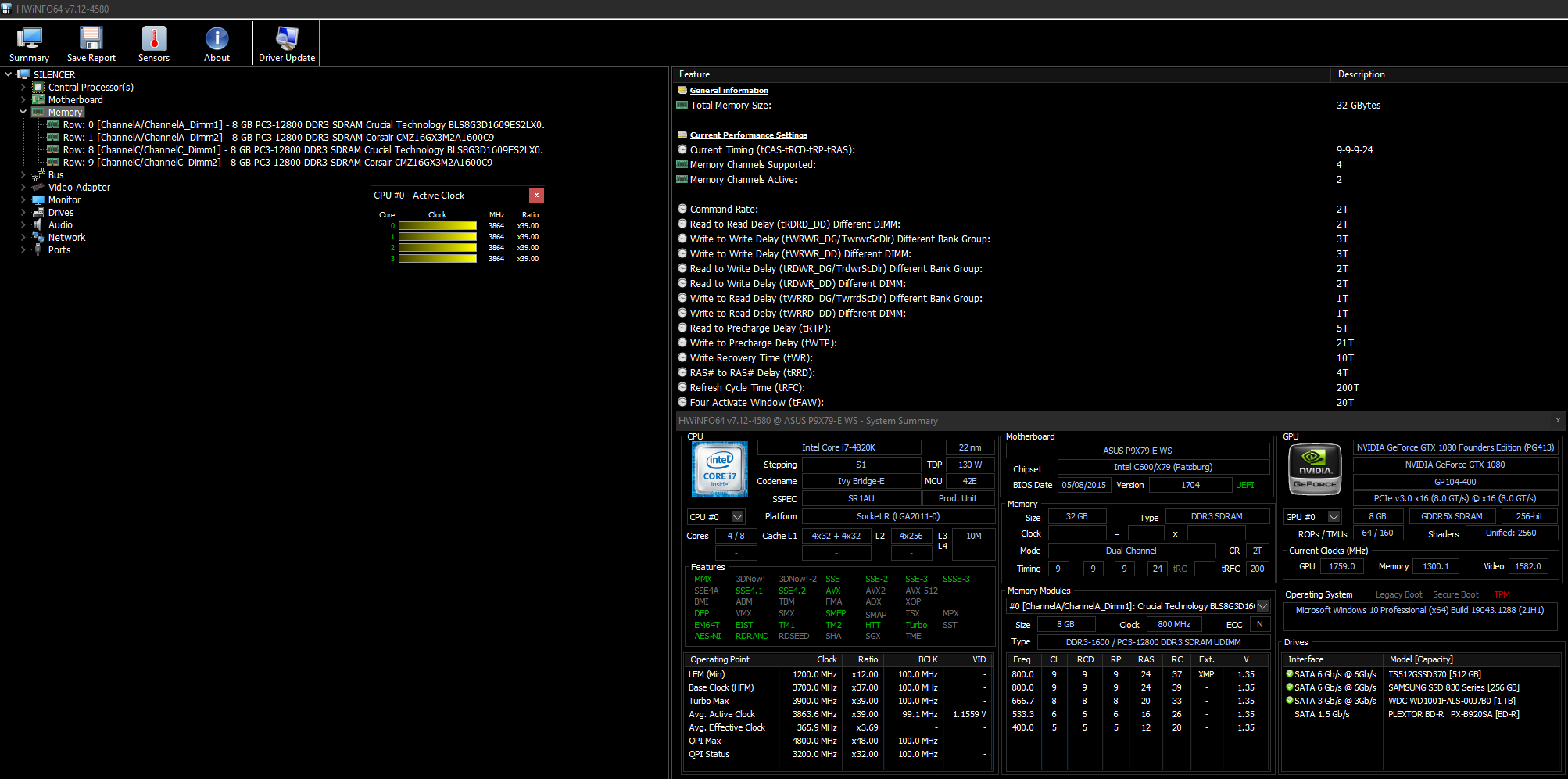Close the System Summary panel
This screenshot has width=1568, height=779.
pyautogui.click(x=1558, y=421)
